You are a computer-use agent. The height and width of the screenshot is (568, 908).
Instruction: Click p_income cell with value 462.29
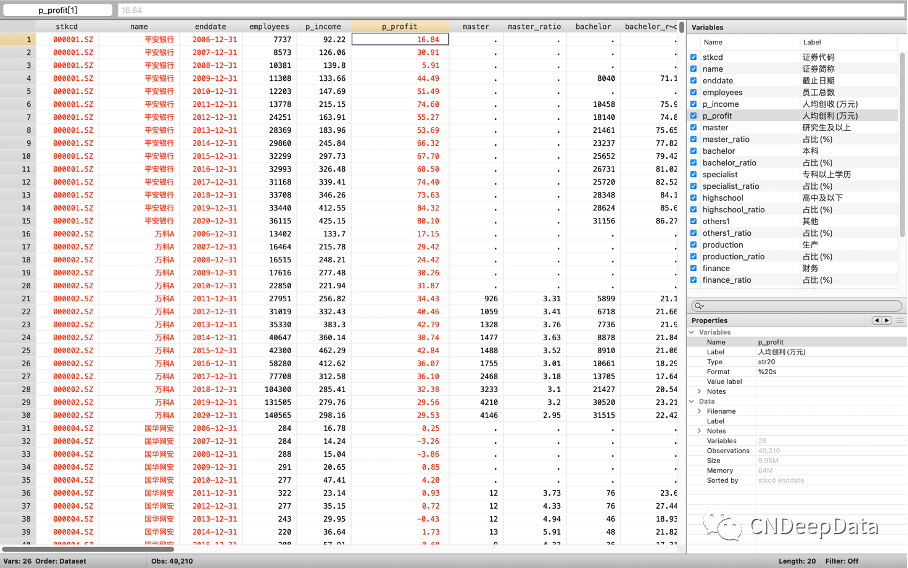coord(324,350)
